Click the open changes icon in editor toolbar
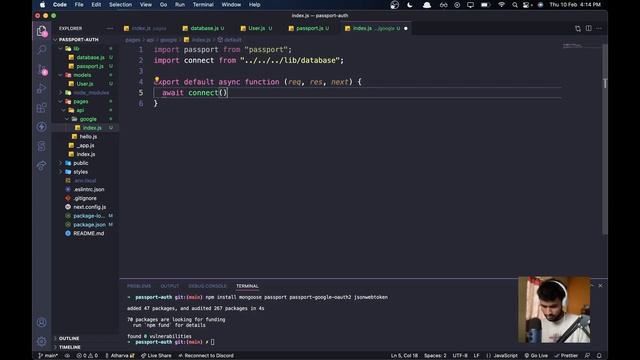640x360 pixels. coord(578,28)
